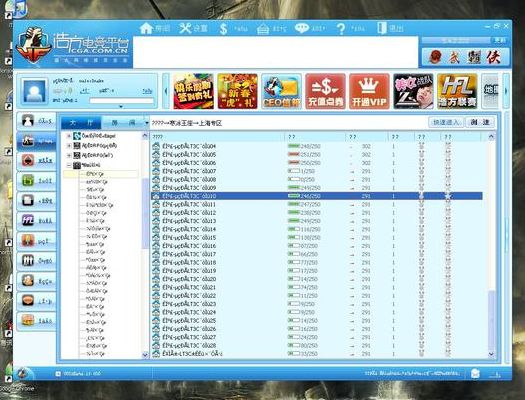Open the home page house icon

coord(147,29)
